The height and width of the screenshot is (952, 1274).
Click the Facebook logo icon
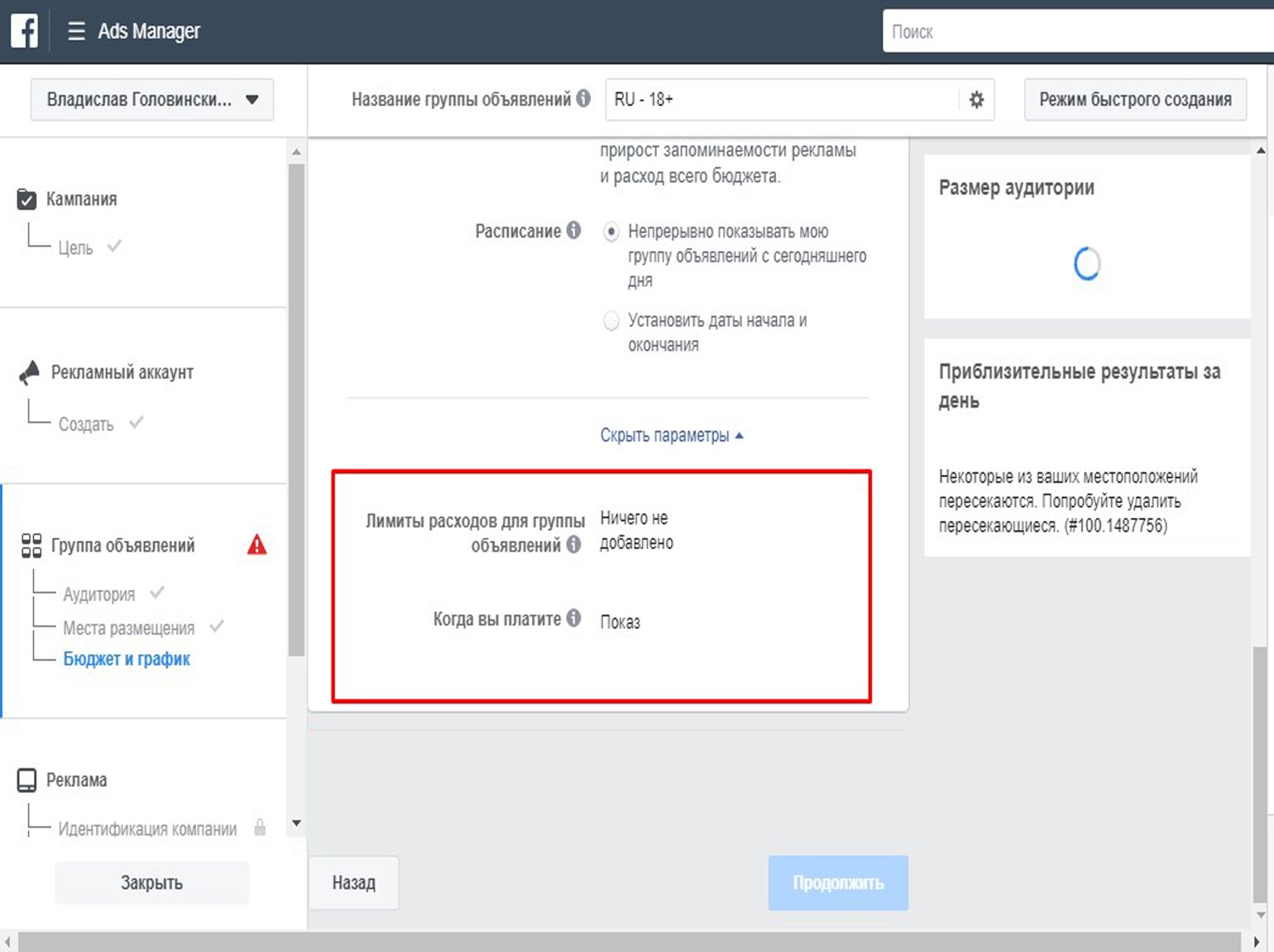[24, 31]
